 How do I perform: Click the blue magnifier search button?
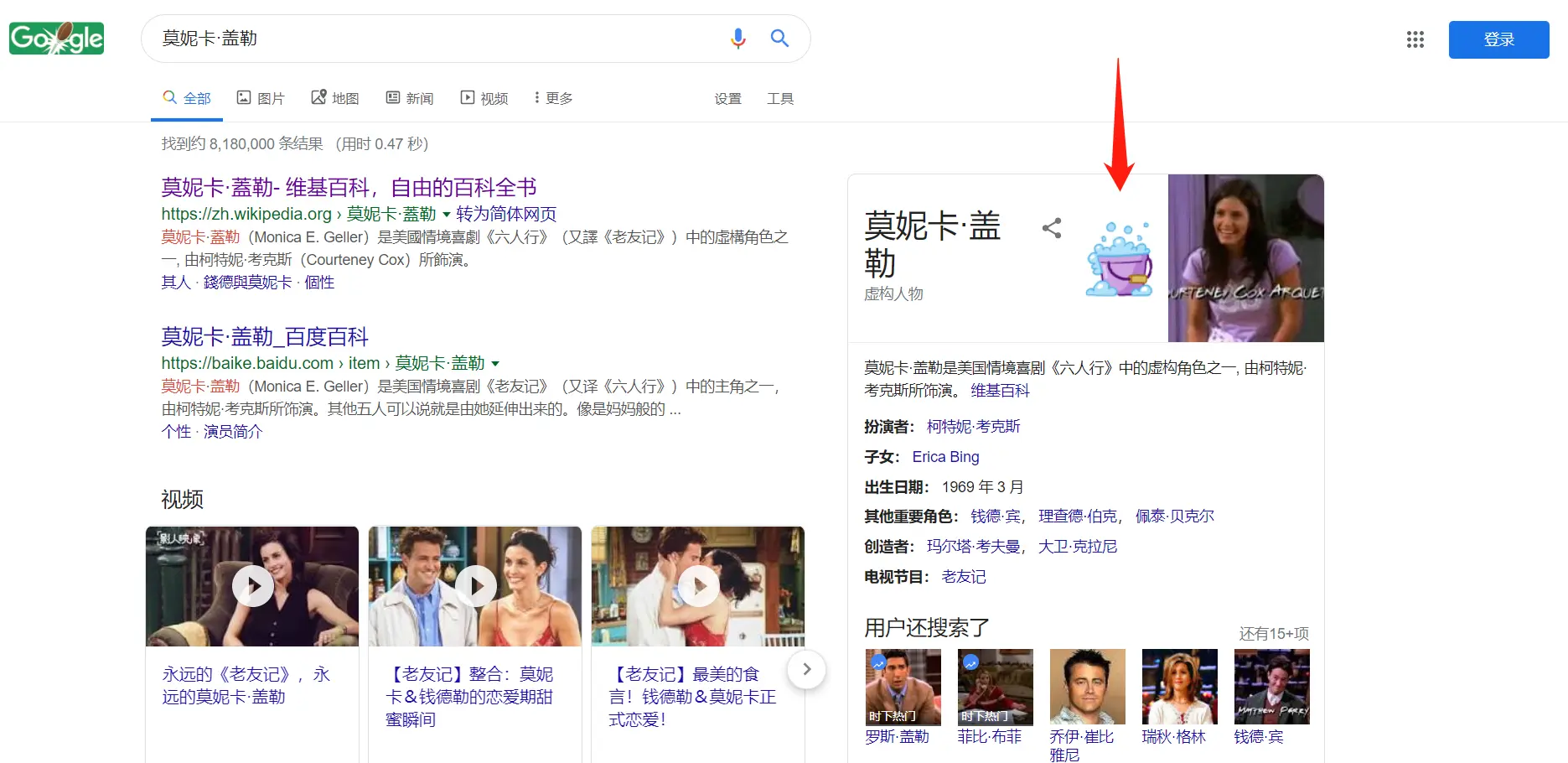tap(779, 39)
